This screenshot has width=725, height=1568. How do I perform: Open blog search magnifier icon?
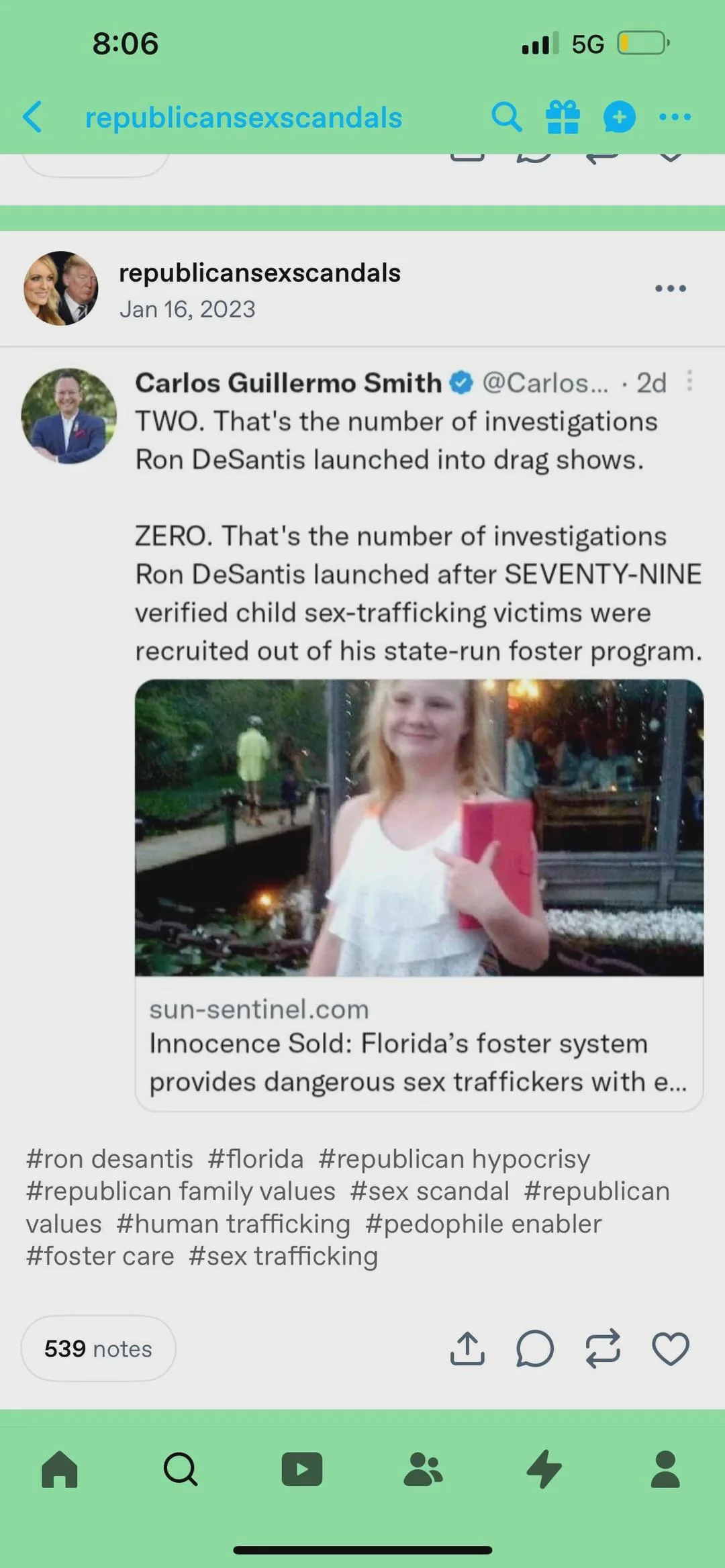pyautogui.click(x=506, y=117)
